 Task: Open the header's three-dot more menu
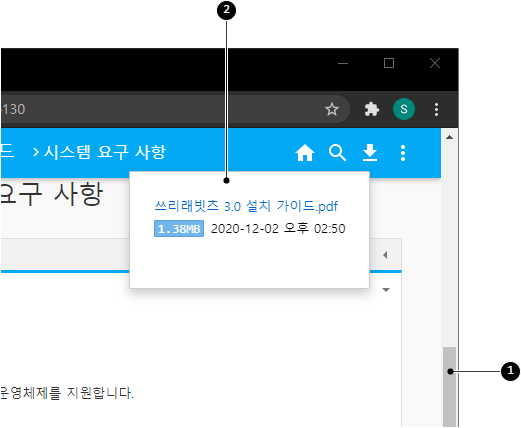click(403, 153)
